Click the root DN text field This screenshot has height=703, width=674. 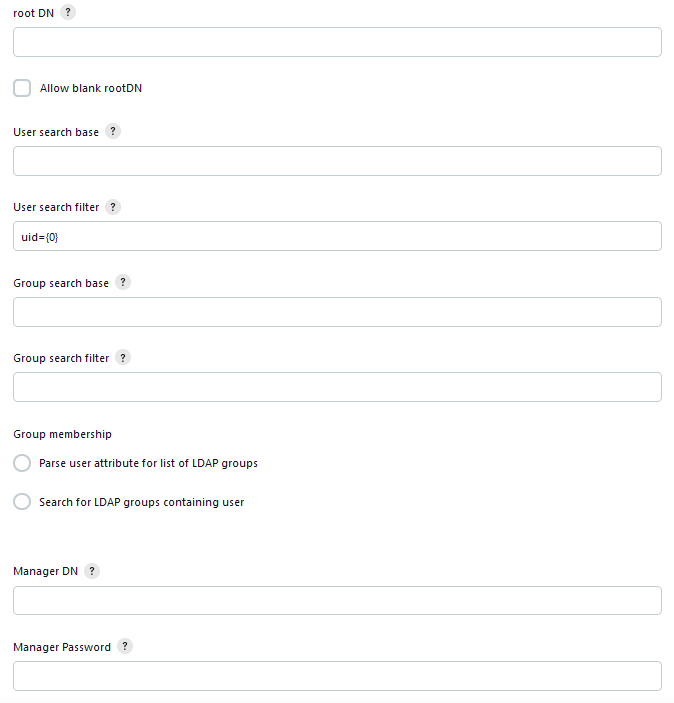pos(337,42)
